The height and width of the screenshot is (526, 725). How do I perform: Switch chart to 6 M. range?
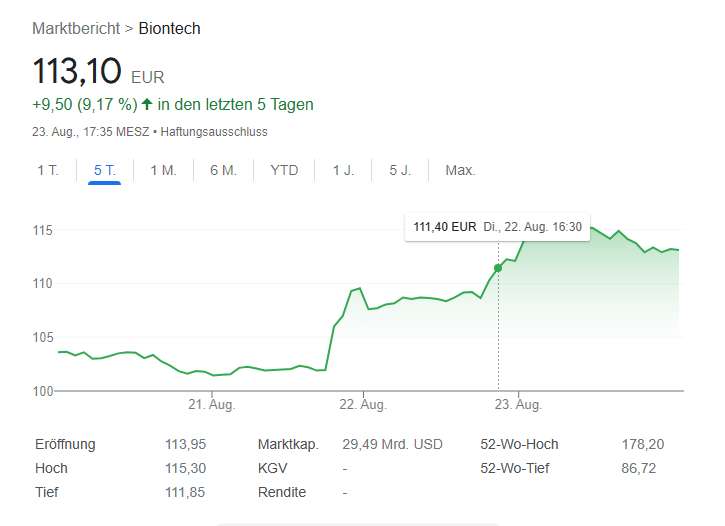[x=223, y=170]
